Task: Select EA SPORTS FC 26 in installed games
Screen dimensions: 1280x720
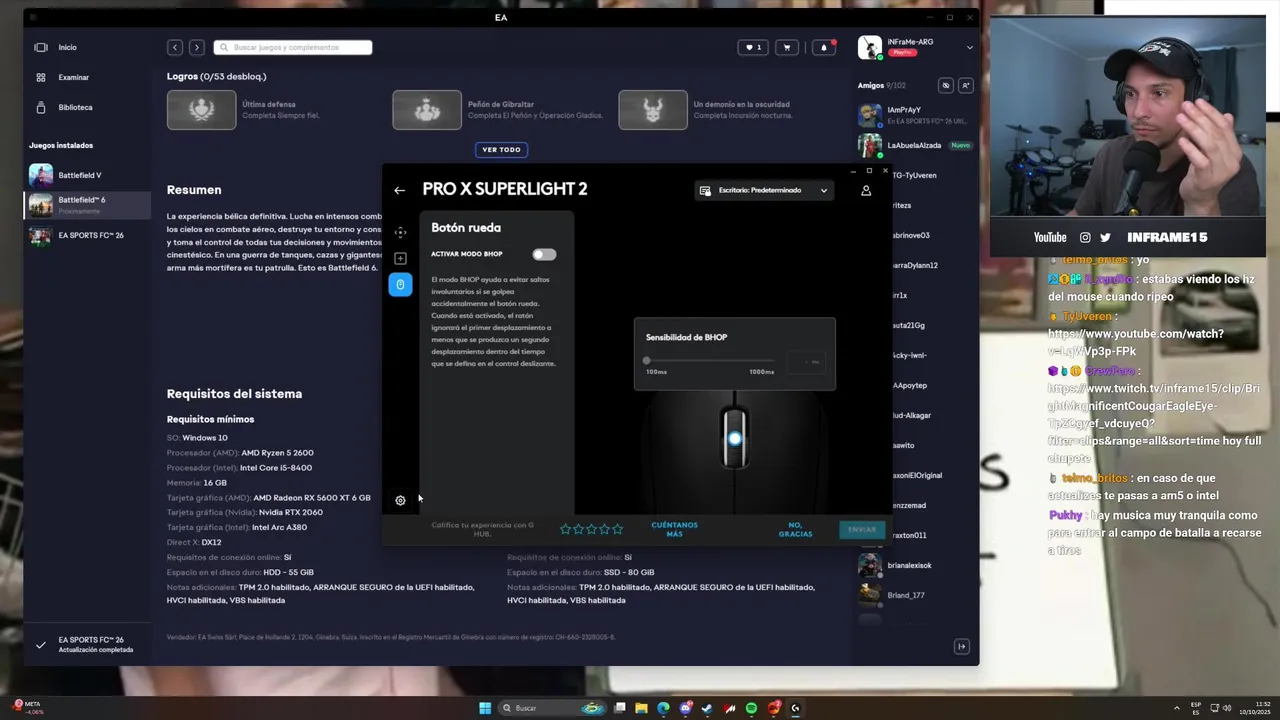Action: tap(87, 236)
